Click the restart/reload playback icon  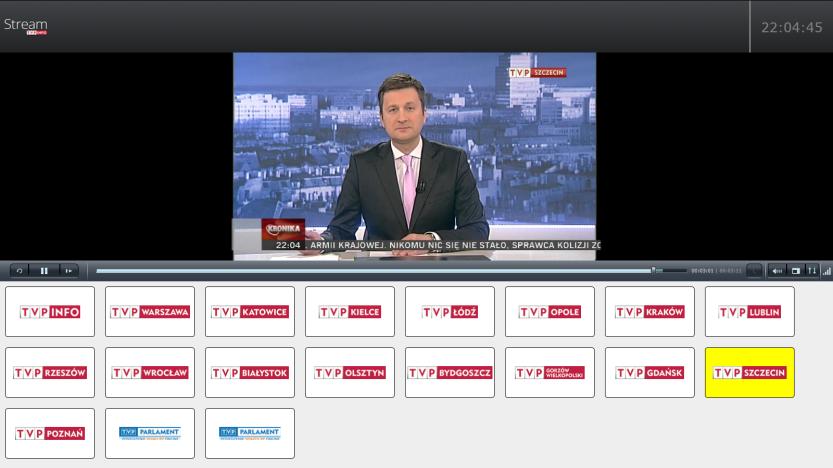pyautogui.click(x=20, y=271)
